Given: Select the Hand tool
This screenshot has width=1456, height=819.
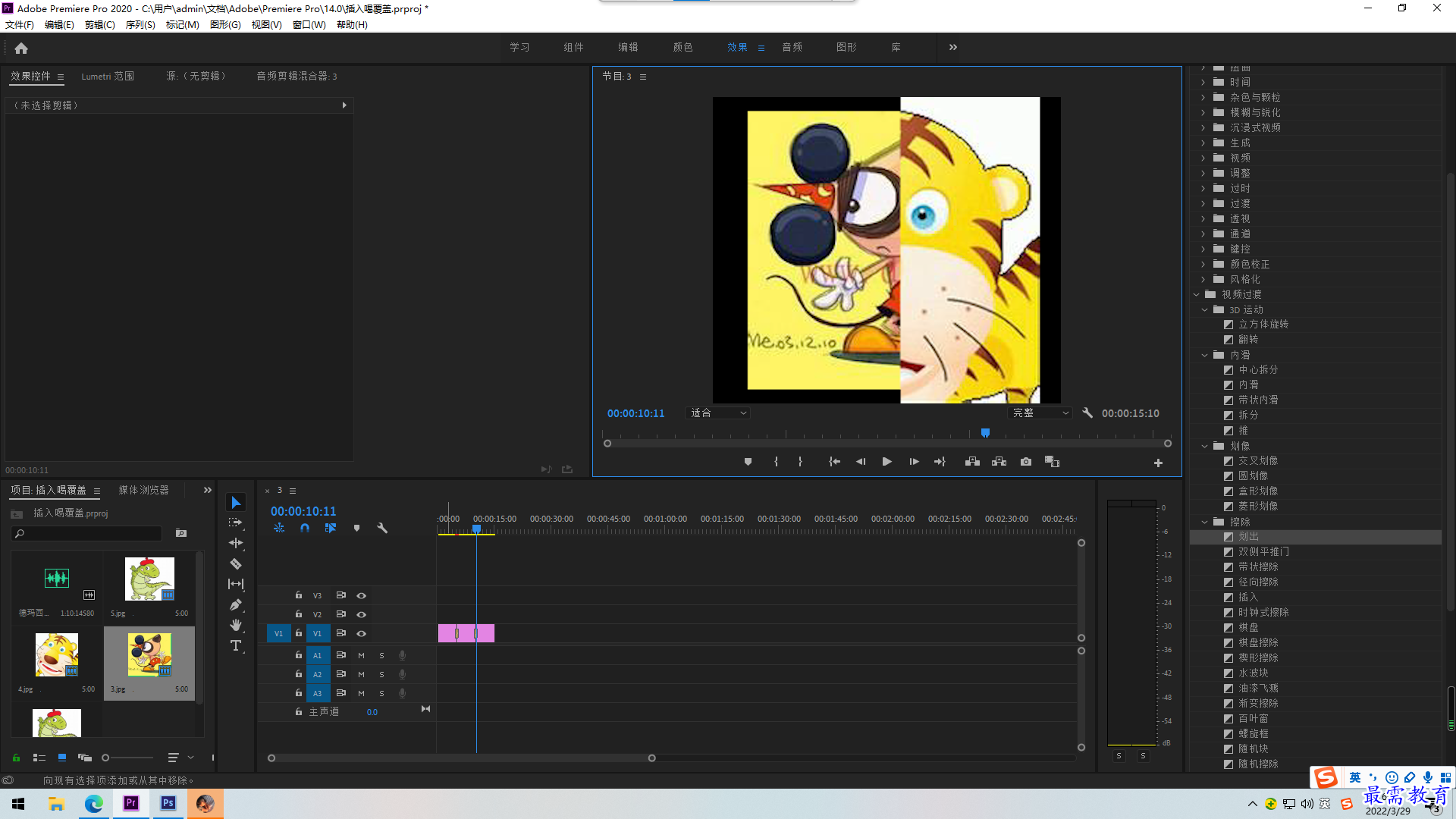Looking at the screenshot, I should click(236, 625).
